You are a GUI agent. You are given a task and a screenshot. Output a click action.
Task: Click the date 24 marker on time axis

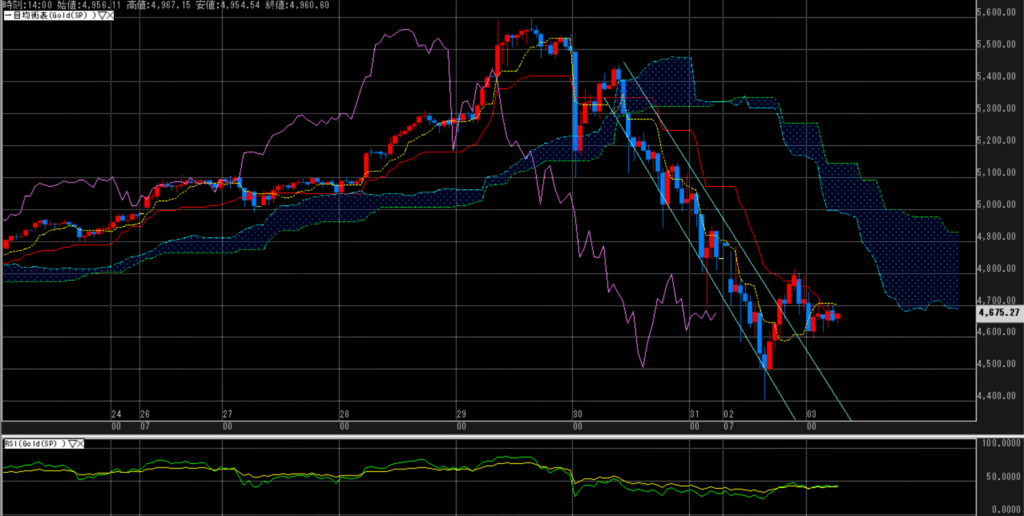[116, 413]
